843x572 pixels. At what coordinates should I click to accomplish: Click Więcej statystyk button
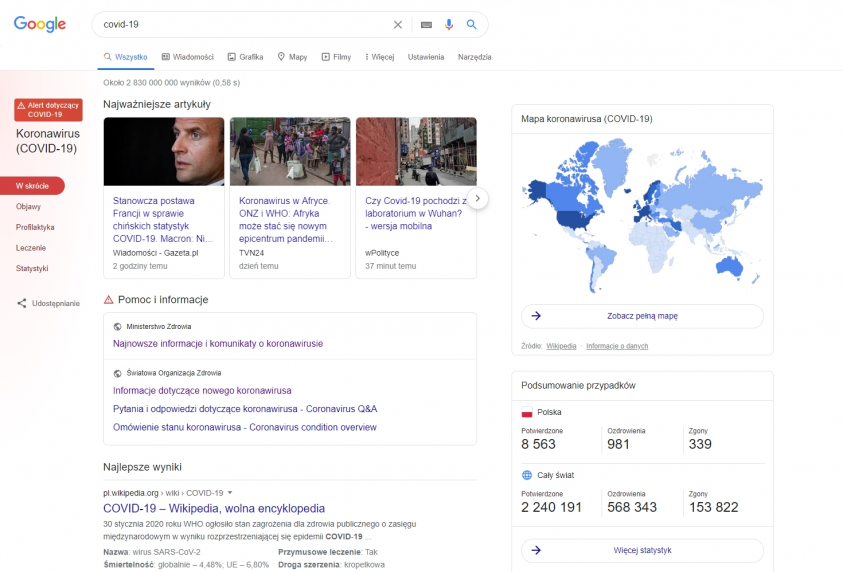coord(642,550)
